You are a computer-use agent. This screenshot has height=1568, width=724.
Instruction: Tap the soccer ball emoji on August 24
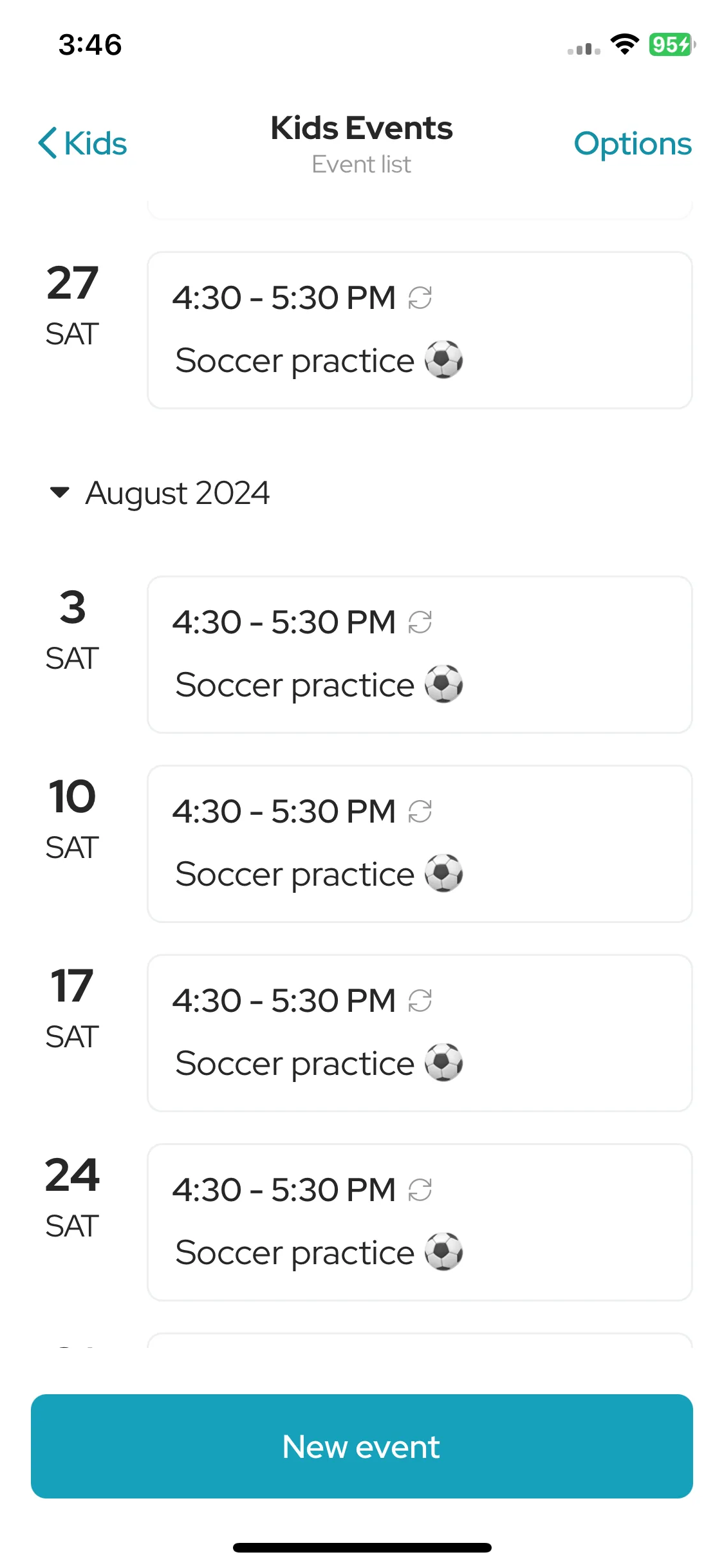coord(444,1251)
